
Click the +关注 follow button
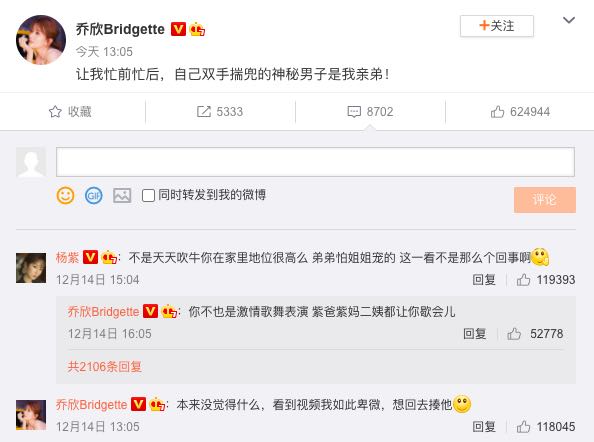click(497, 26)
